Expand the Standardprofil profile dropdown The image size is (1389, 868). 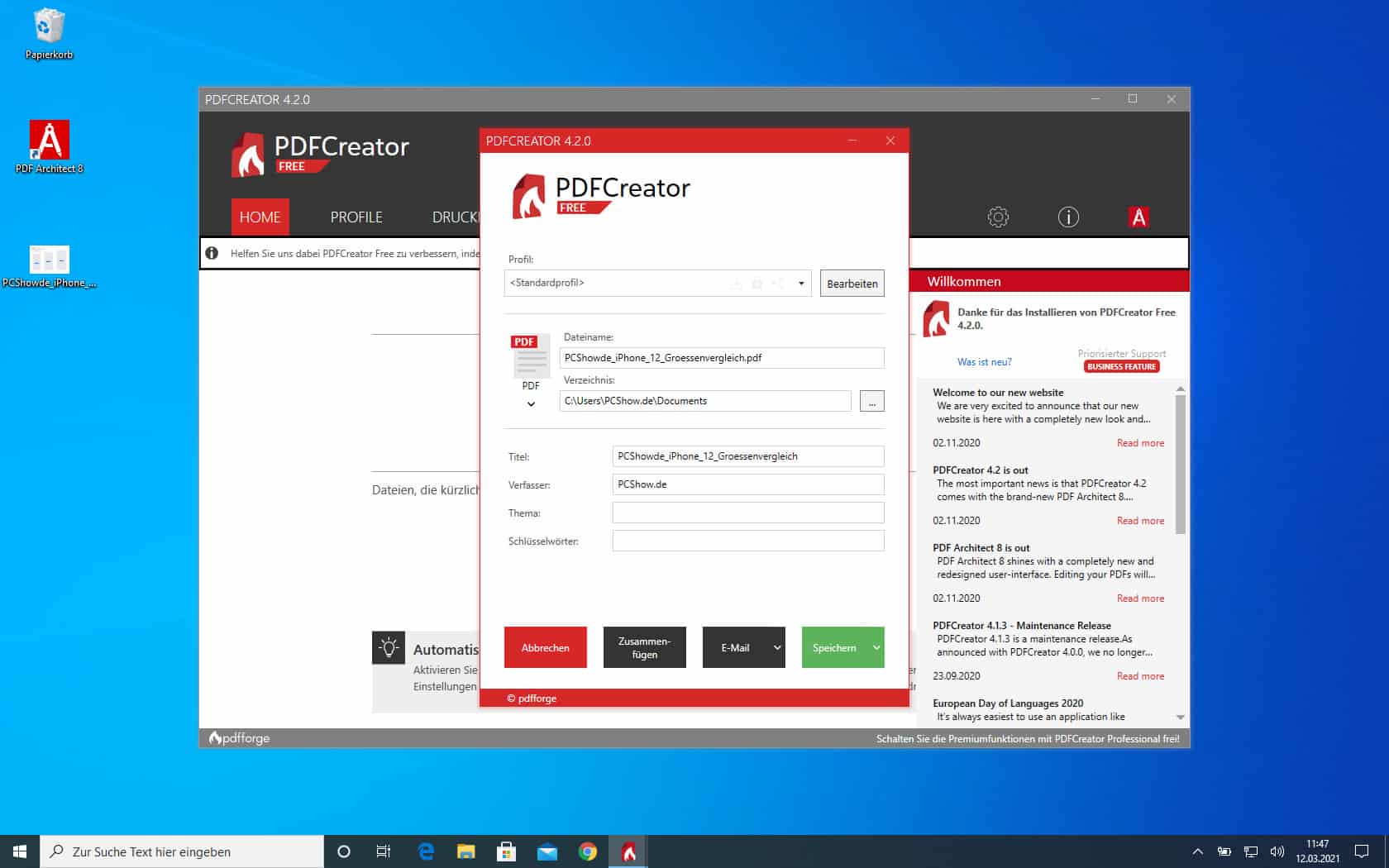click(801, 284)
